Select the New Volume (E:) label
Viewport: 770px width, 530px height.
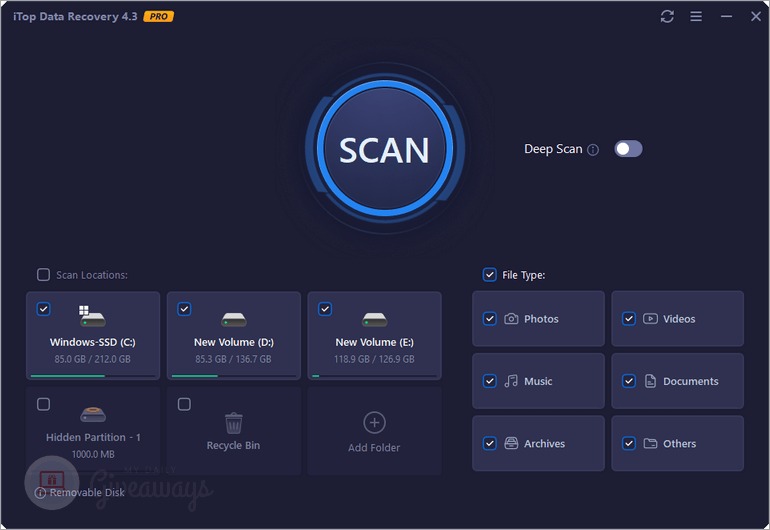coord(374,342)
